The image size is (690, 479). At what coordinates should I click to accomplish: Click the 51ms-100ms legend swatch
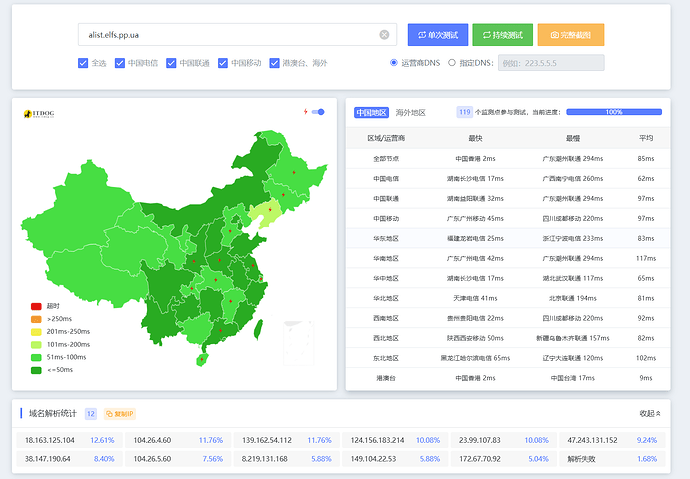36,357
